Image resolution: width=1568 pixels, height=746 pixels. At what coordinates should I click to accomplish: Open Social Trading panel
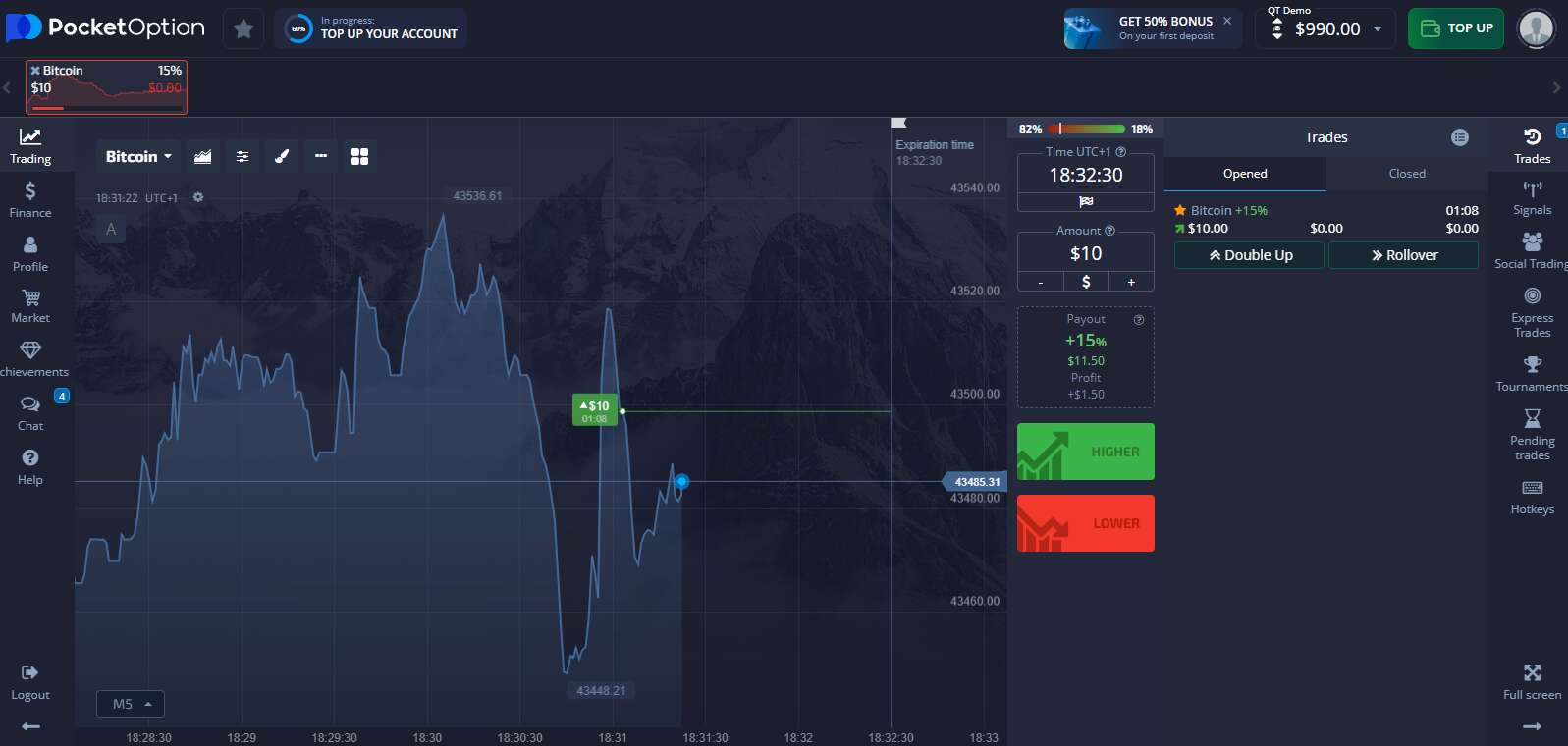point(1532,251)
